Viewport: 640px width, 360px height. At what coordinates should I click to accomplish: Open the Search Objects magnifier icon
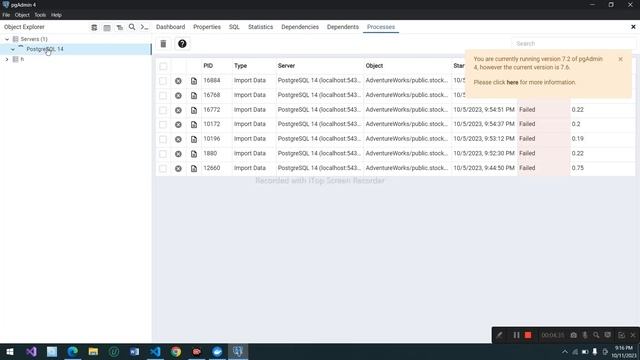tap(132, 27)
